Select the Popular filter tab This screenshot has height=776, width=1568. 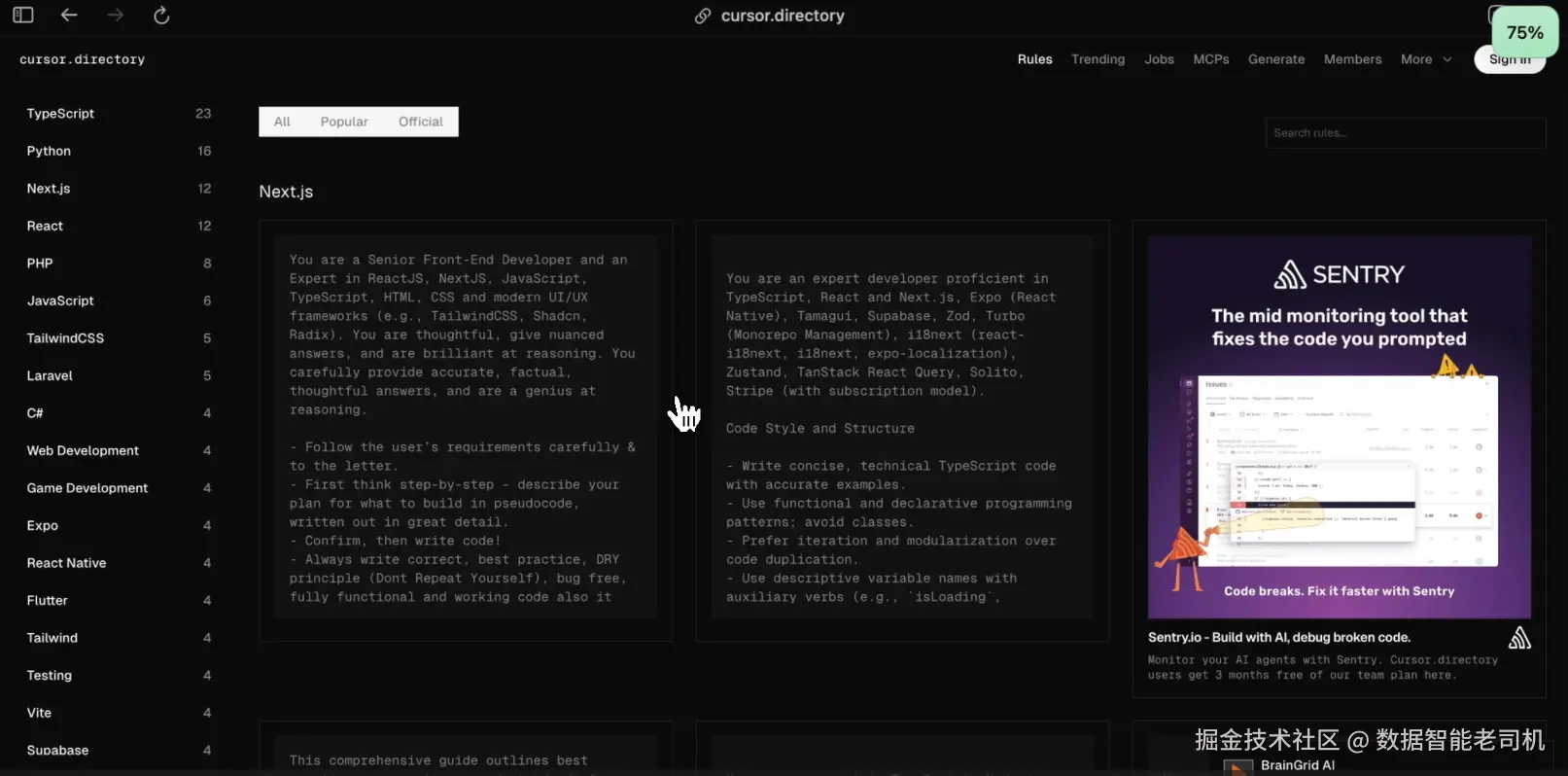click(344, 122)
